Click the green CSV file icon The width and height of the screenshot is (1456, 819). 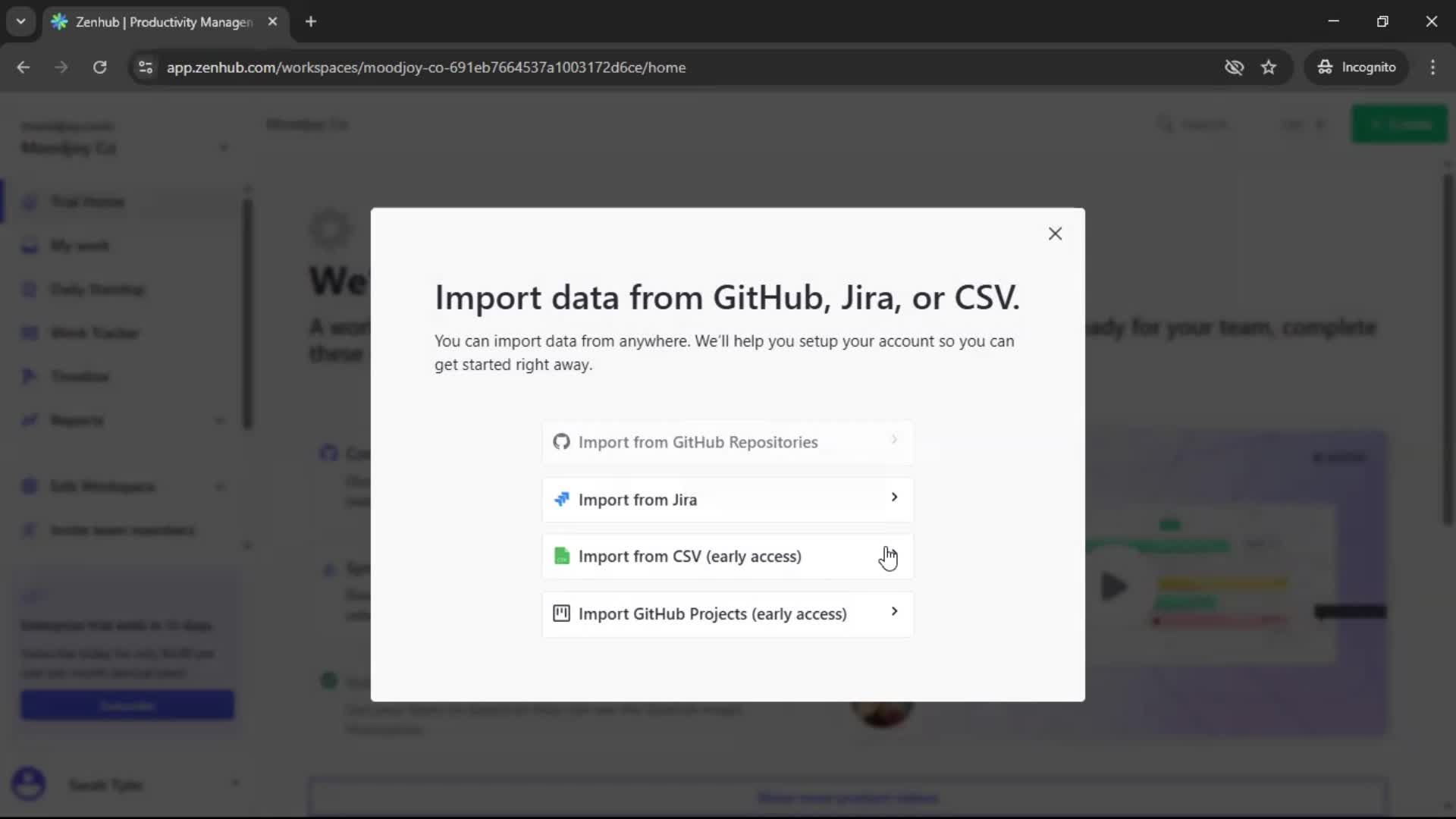[561, 556]
